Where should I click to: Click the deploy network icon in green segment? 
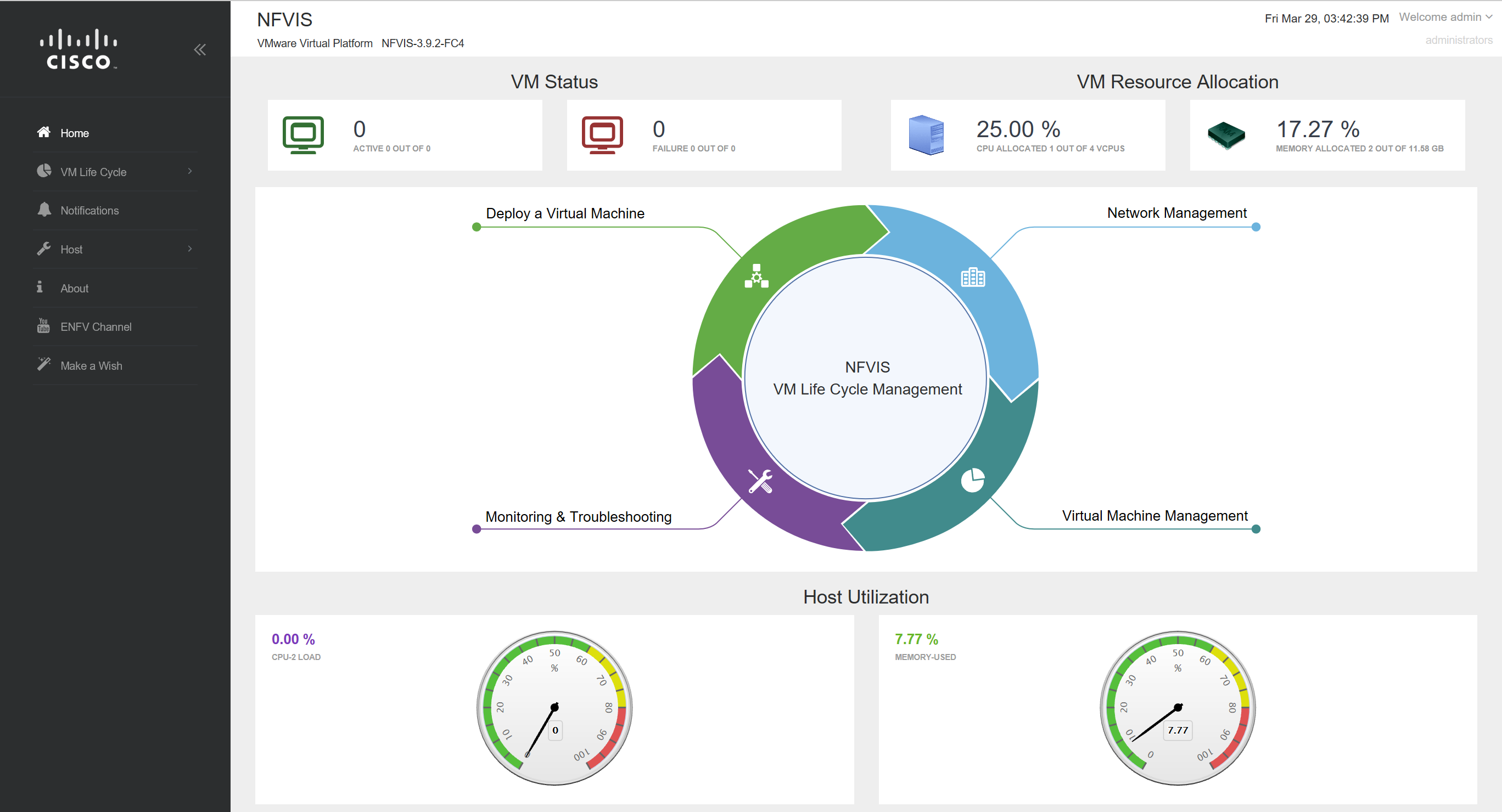[x=756, y=277]
